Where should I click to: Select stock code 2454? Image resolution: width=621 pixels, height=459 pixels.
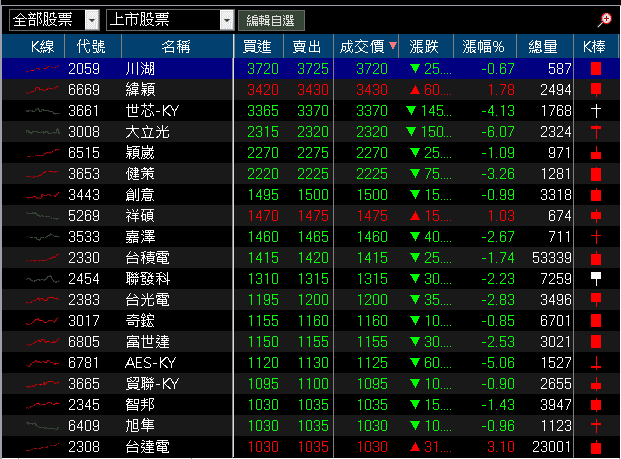click(84, 279)
